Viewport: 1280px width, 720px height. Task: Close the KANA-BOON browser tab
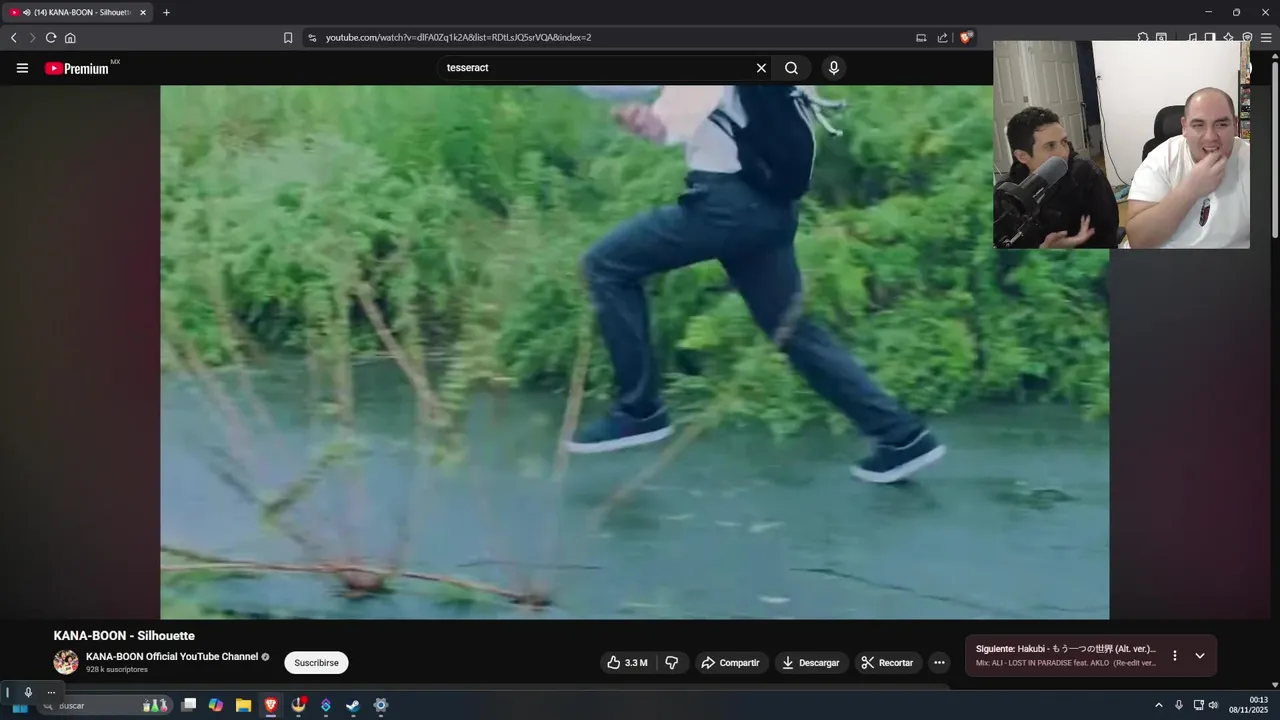tap(142, 12)
